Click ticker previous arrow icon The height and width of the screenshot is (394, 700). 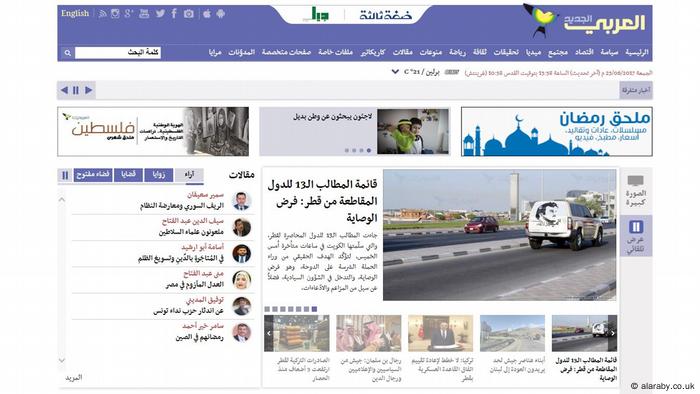64,90
